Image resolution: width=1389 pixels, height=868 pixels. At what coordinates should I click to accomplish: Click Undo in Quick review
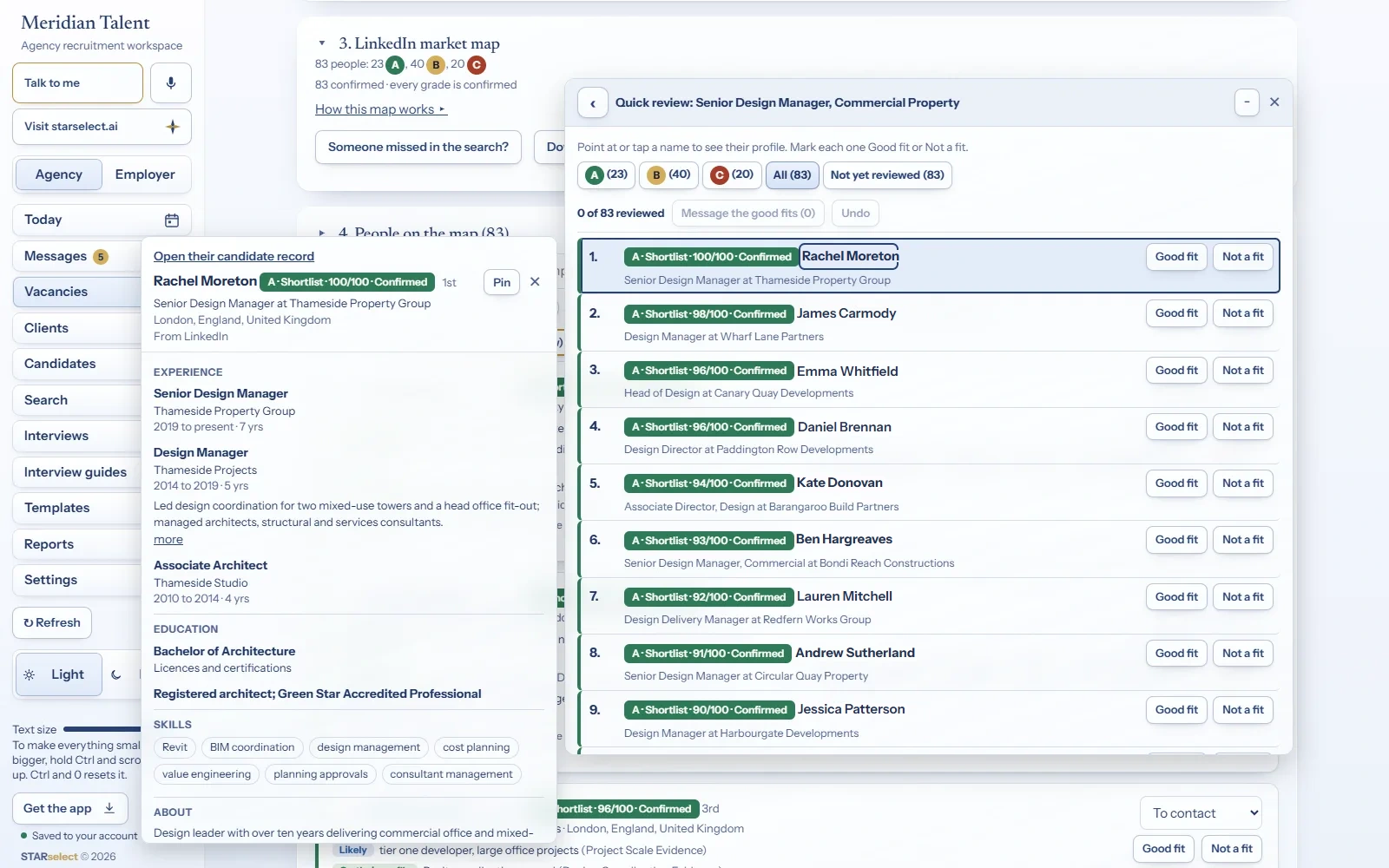855,214
